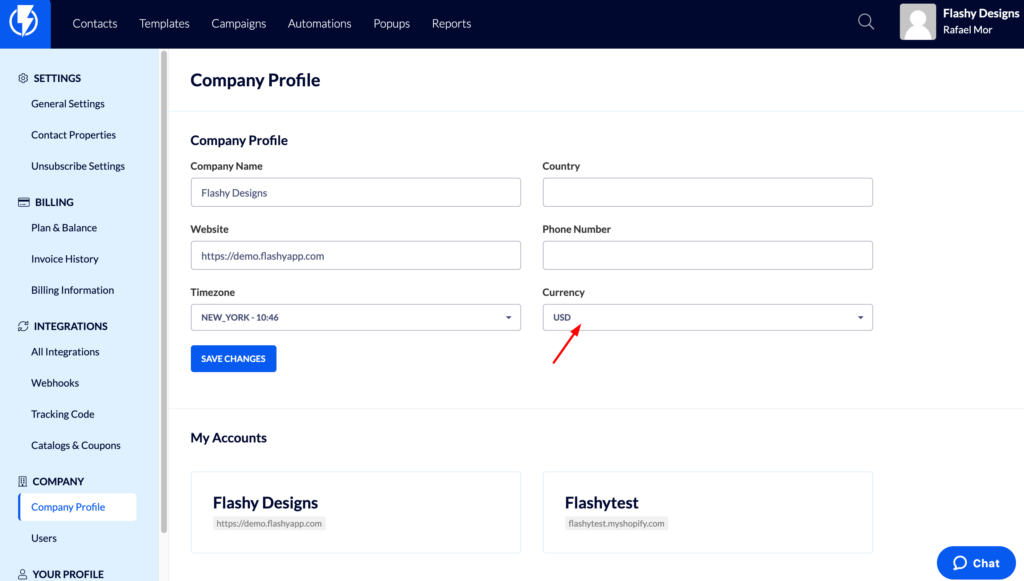Go to Campaigns in the top navigation

(x=238, y=24)
